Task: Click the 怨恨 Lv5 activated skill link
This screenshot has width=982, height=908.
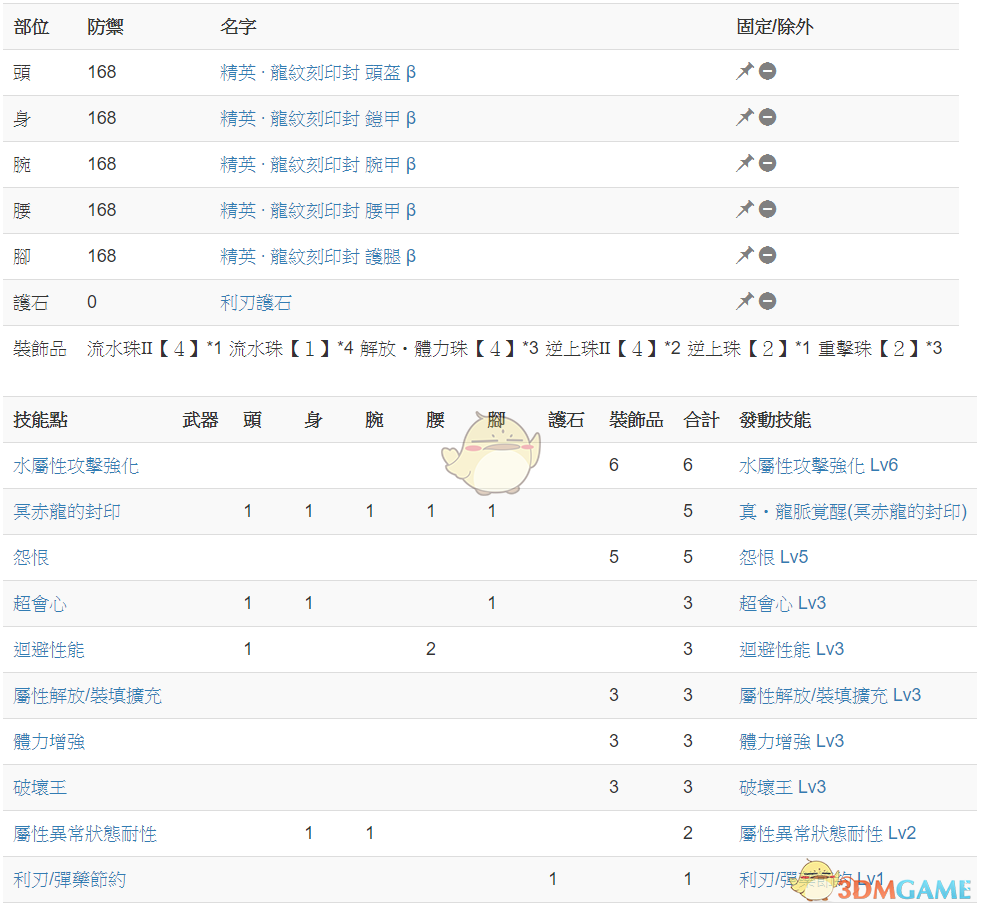Action: [x=773, y=558]
